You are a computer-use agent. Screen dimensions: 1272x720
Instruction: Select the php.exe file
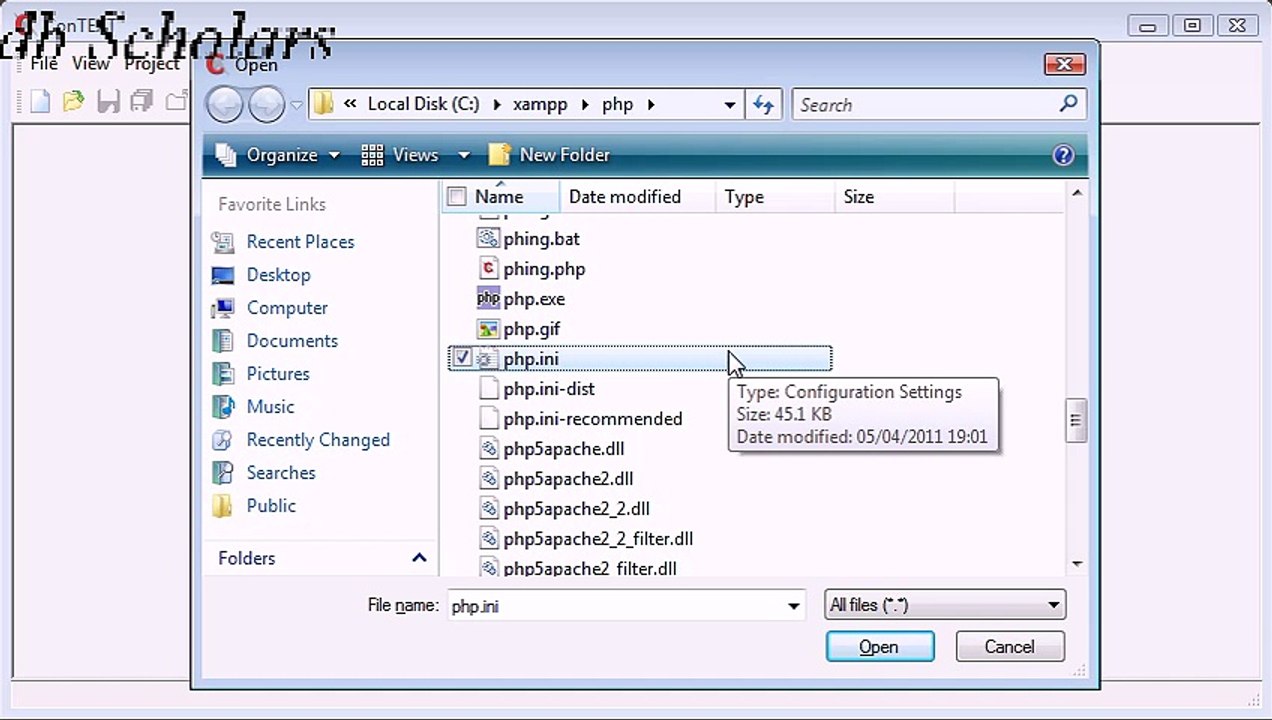pos(534,299)
